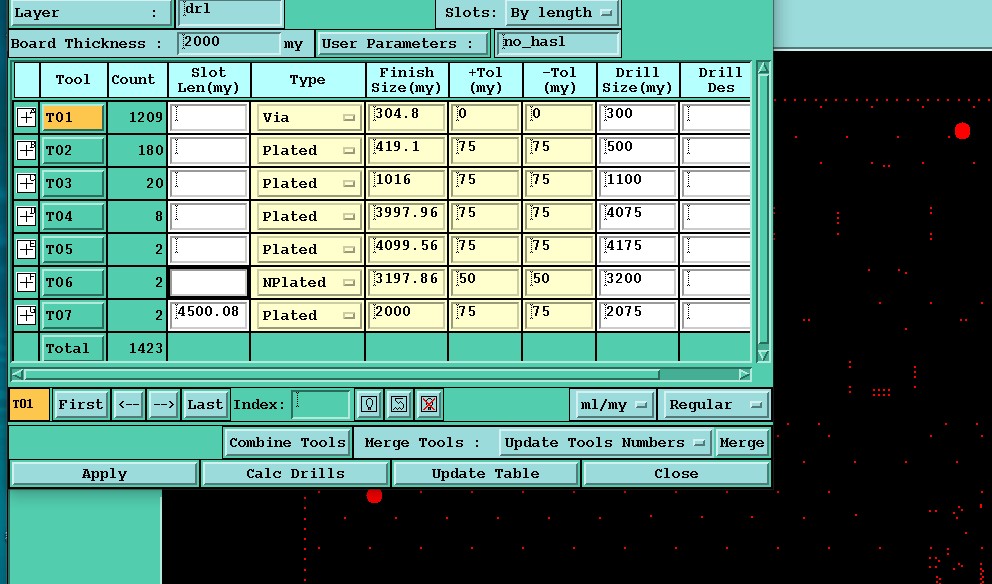Select tool T04 button
The width and height of the screenshot is (992, 584).
pyautogui.click(x=73, y=216)
